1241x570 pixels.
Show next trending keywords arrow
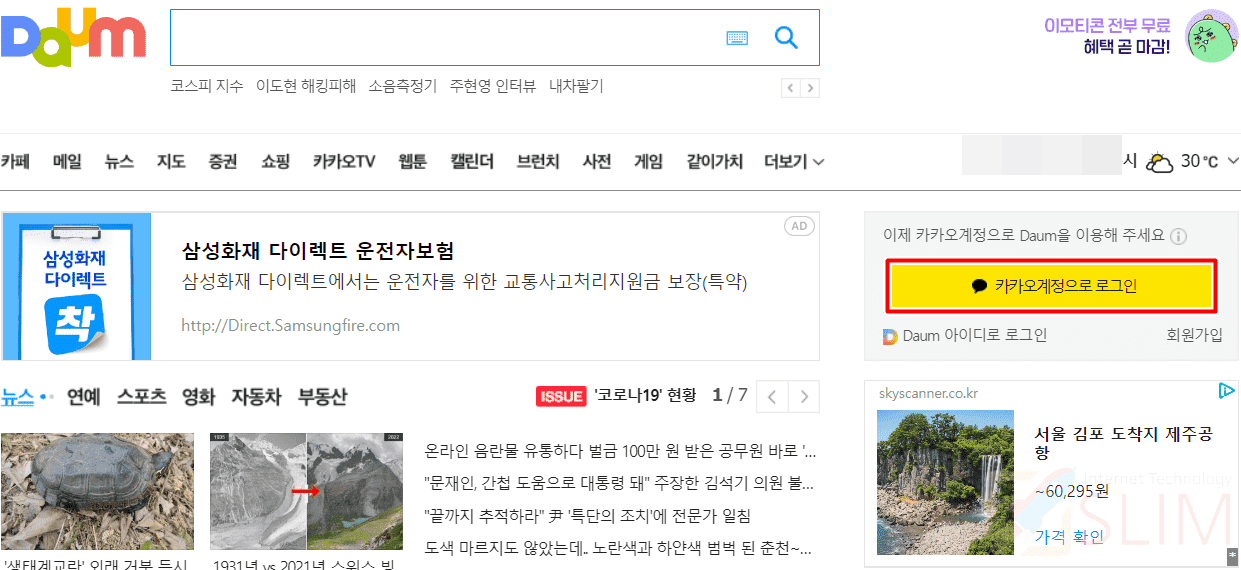click(810, 88)
